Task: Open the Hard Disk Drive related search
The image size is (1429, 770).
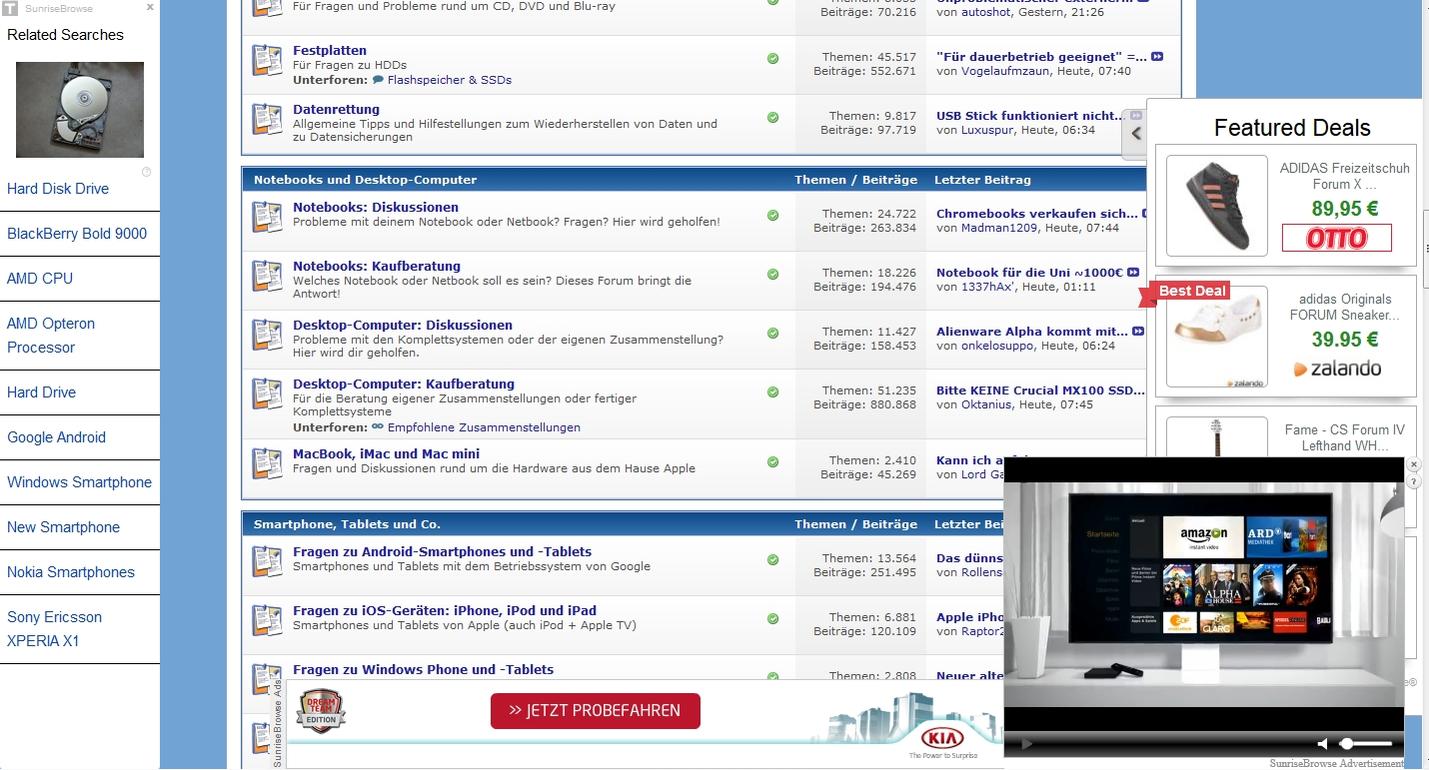Action: (x=58, y=189)
